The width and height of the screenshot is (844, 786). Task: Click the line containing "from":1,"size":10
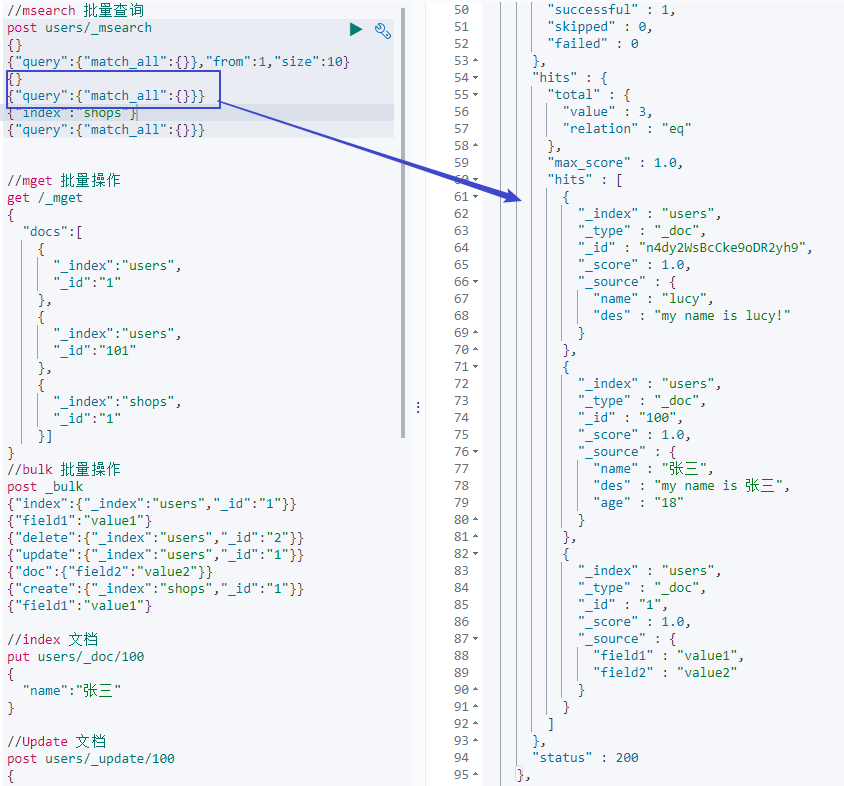[179, 62]
